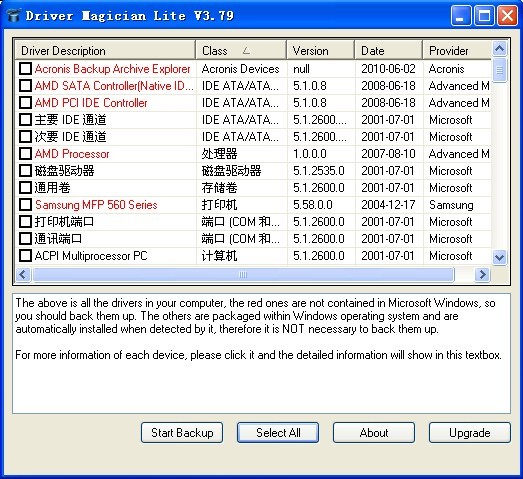
Task: Sort drivers by Driver Description column
Action: click(x=105, y=50)
